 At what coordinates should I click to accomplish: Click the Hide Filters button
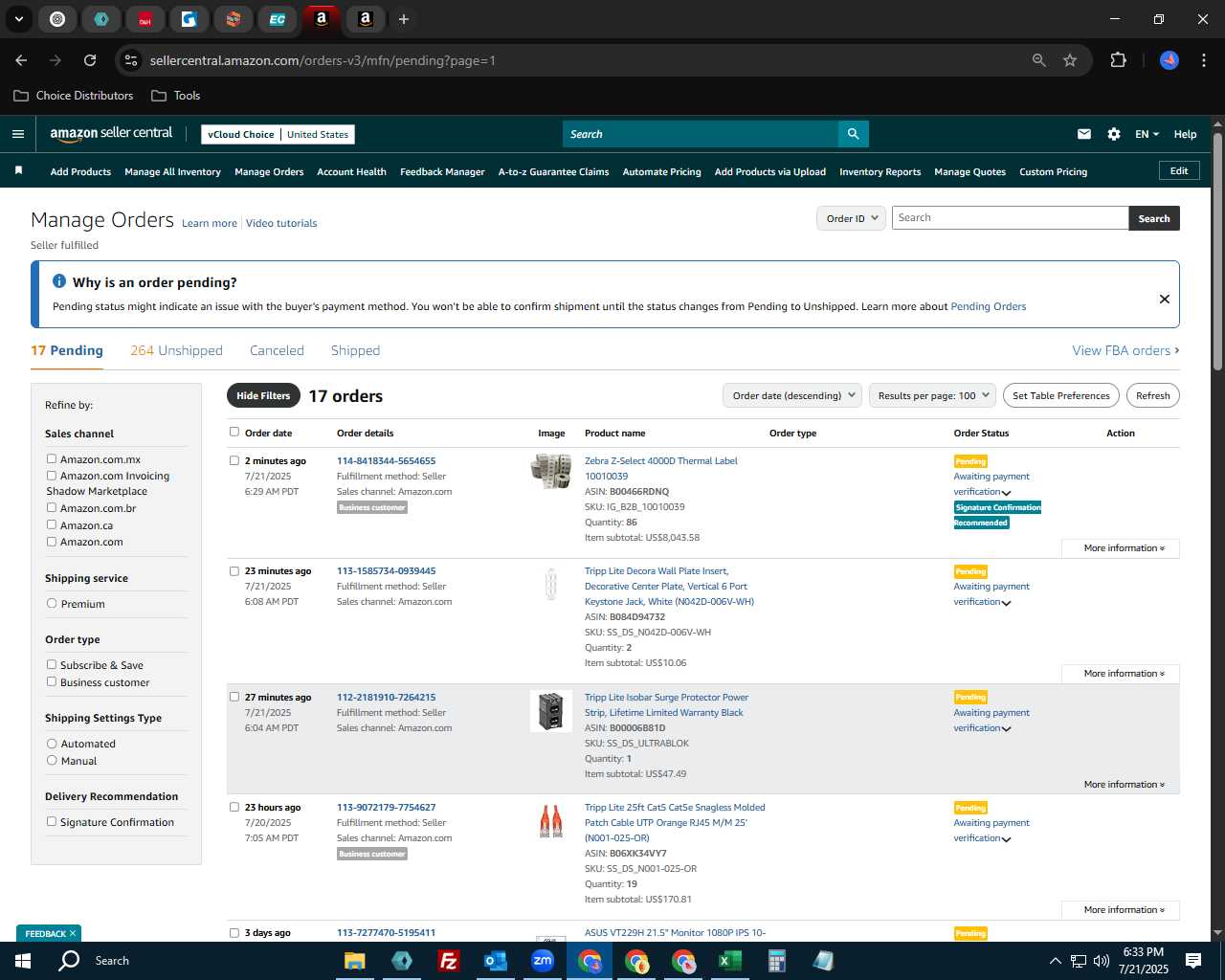(x=263, y=395)
